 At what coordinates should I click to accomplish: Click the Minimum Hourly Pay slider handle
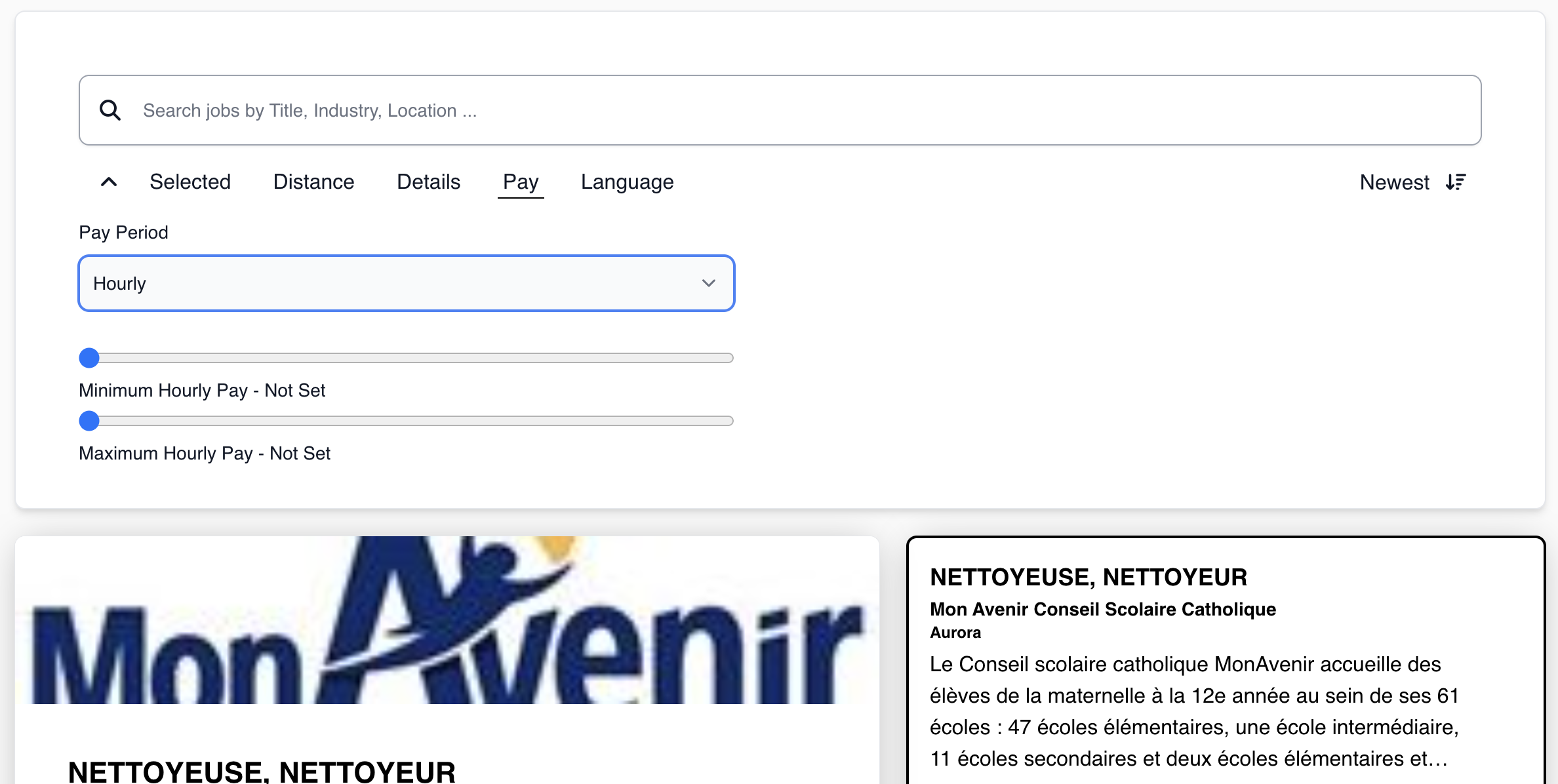(89, 358)
